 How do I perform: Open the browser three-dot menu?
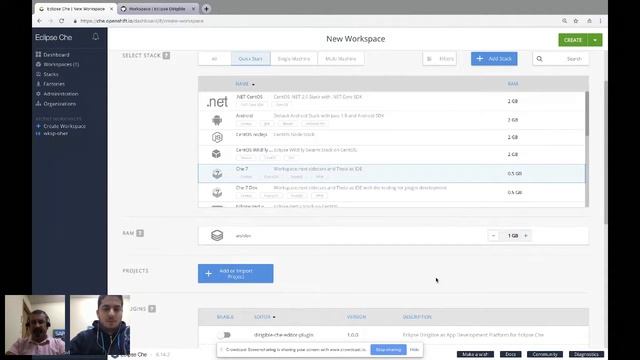[600, 21]
